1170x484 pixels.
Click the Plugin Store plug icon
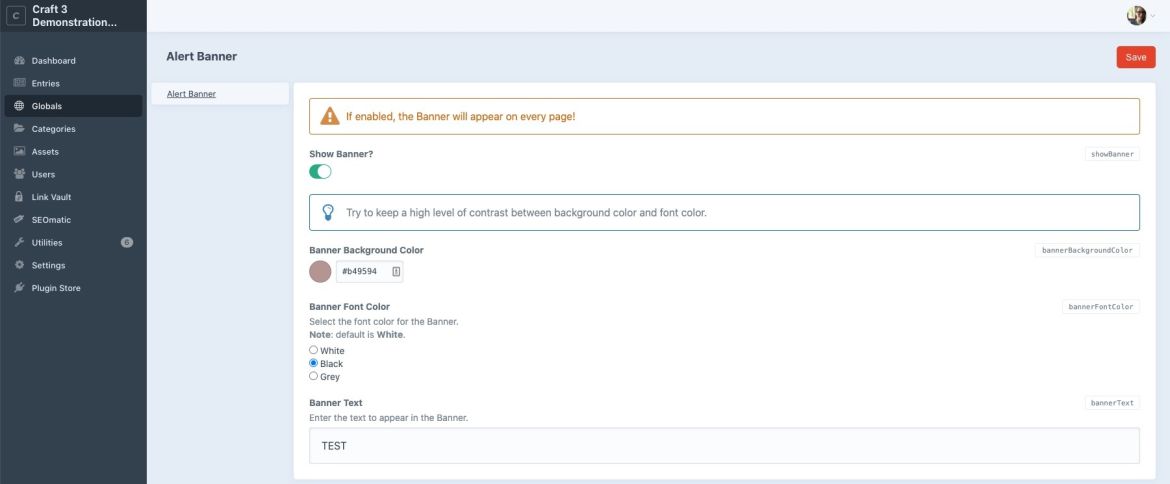coord(19,288)
